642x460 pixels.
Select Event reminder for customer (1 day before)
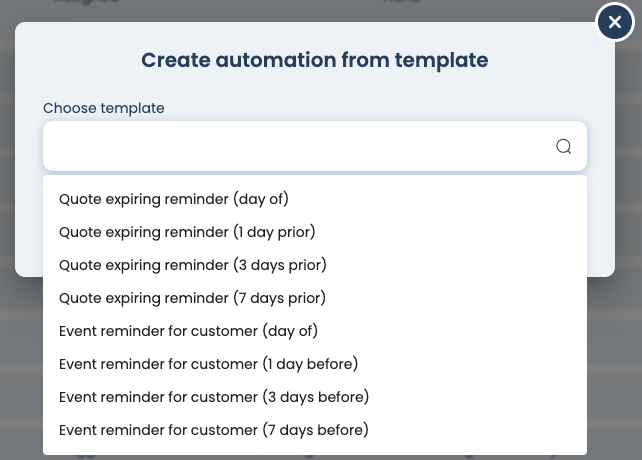(x=208, y=364)
